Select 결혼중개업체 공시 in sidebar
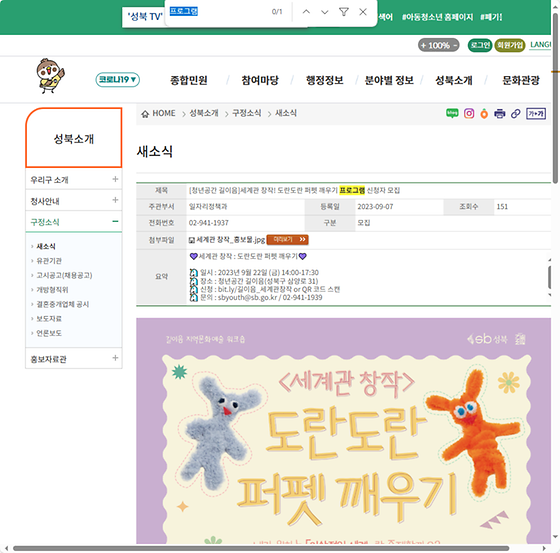Viewport: 560px width, 553px height. (62, 304)
